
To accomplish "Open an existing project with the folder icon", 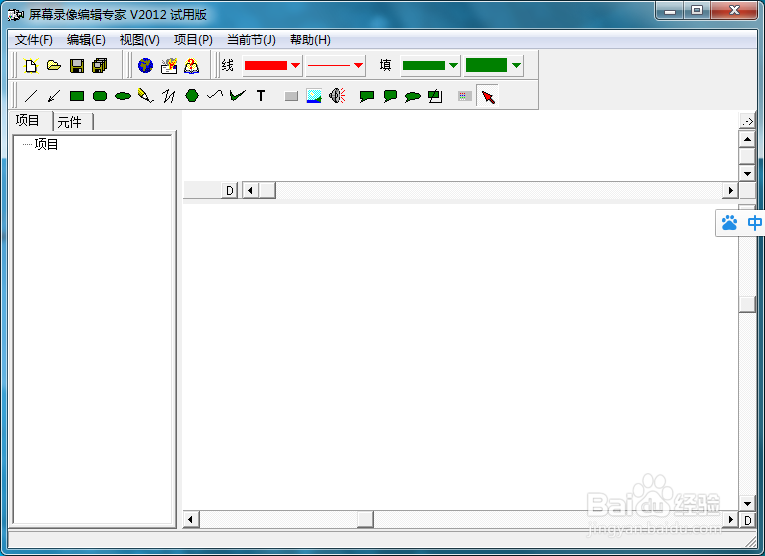I will click(54, 65).
